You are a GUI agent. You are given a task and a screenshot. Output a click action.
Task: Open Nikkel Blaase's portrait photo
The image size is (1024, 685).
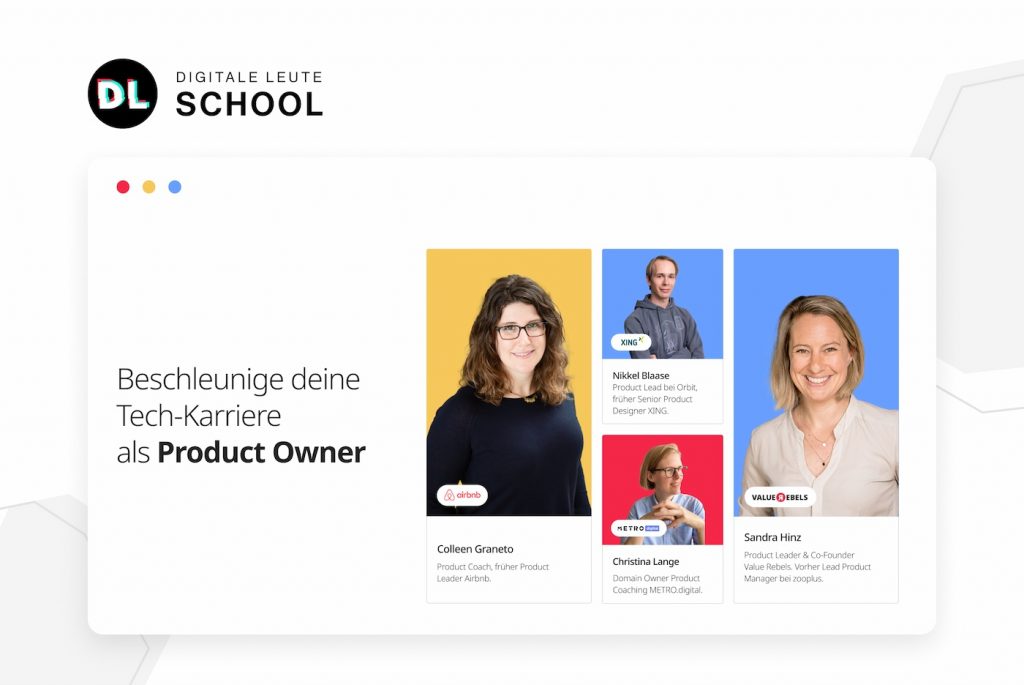pos(662,304)
